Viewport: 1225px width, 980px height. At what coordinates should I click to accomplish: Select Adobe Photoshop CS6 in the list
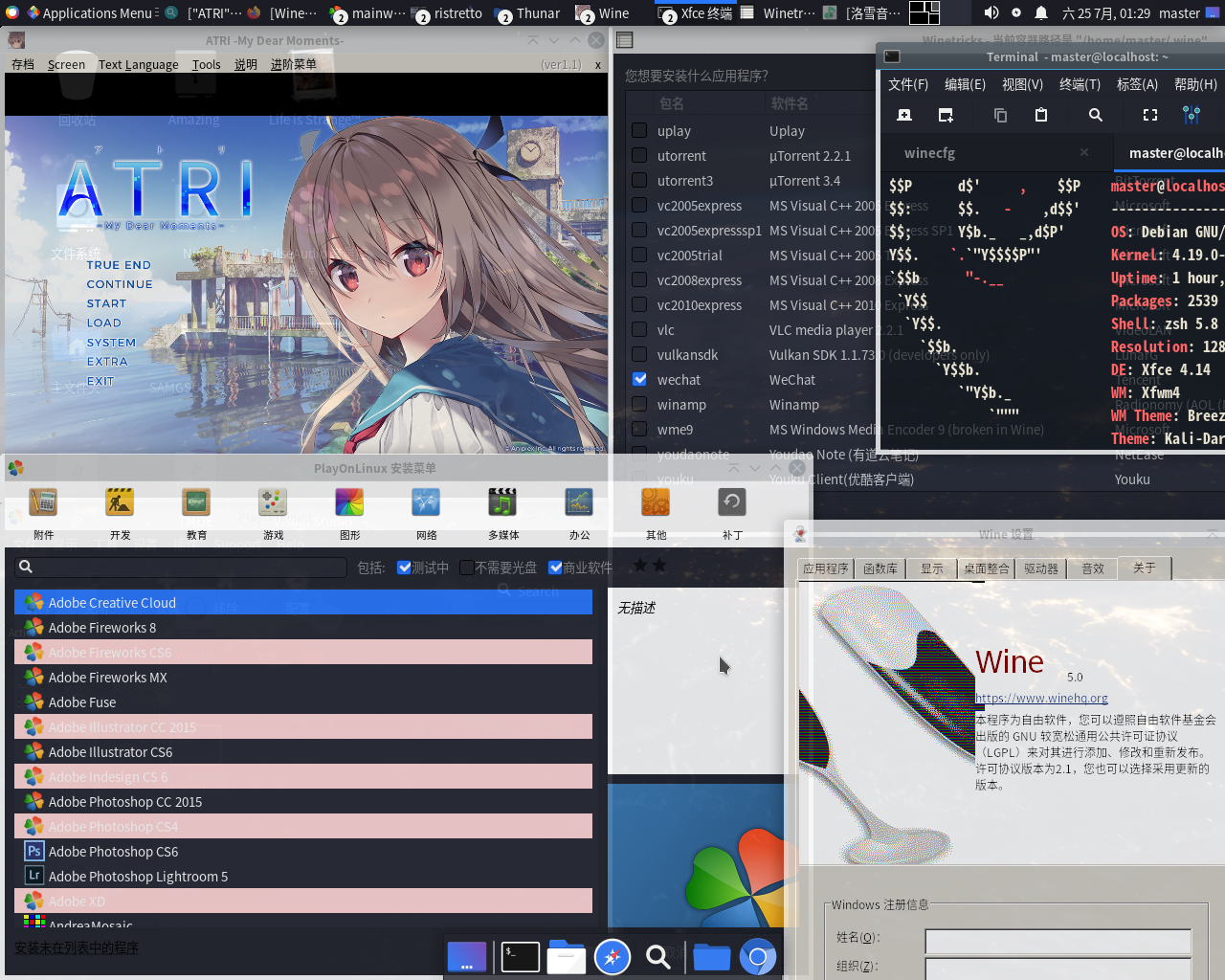pyautogui.click(x=303, y=852)
